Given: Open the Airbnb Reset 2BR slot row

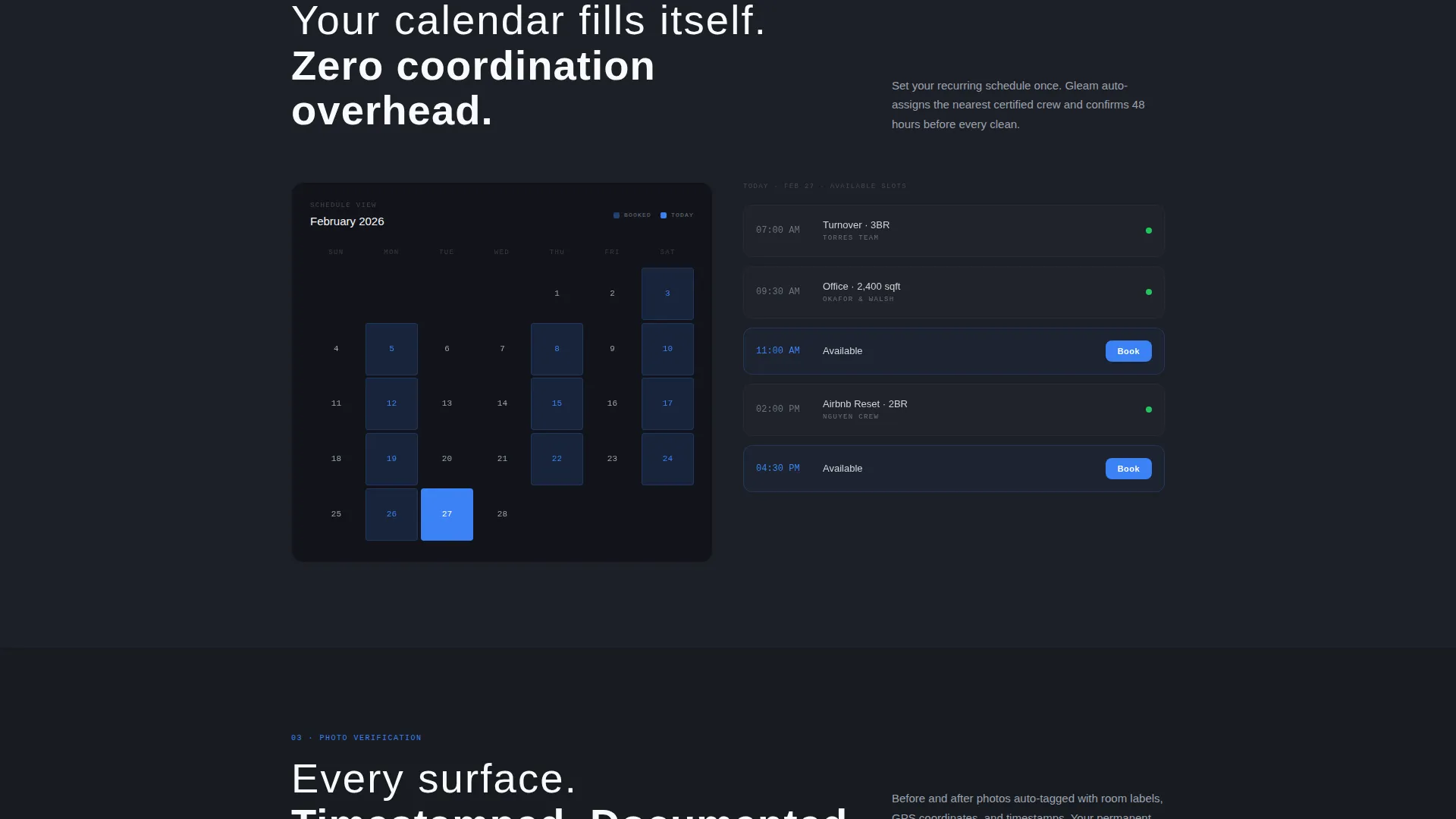Looking at the screenshot, I should (x=953, y=409).
